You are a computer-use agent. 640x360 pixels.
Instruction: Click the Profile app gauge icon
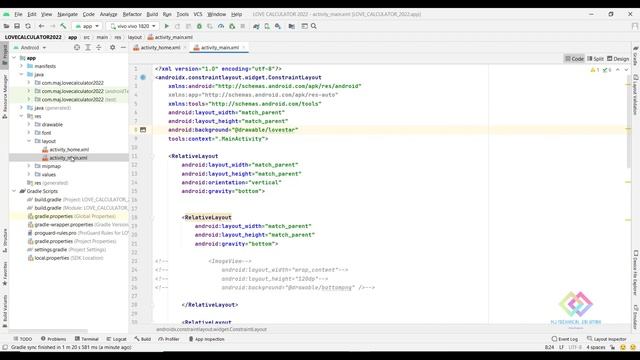coord(221,26)
